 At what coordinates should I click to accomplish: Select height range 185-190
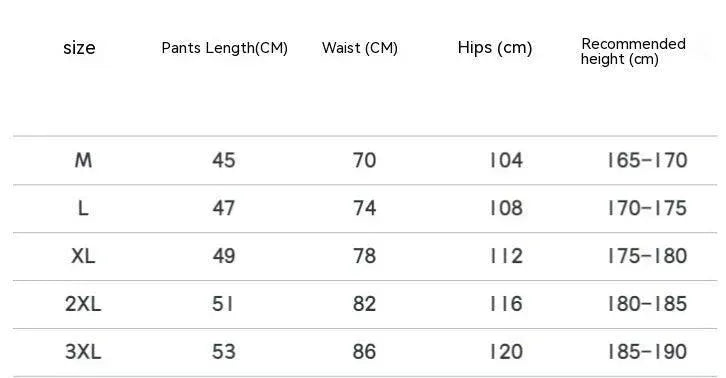tap(647, 352)
